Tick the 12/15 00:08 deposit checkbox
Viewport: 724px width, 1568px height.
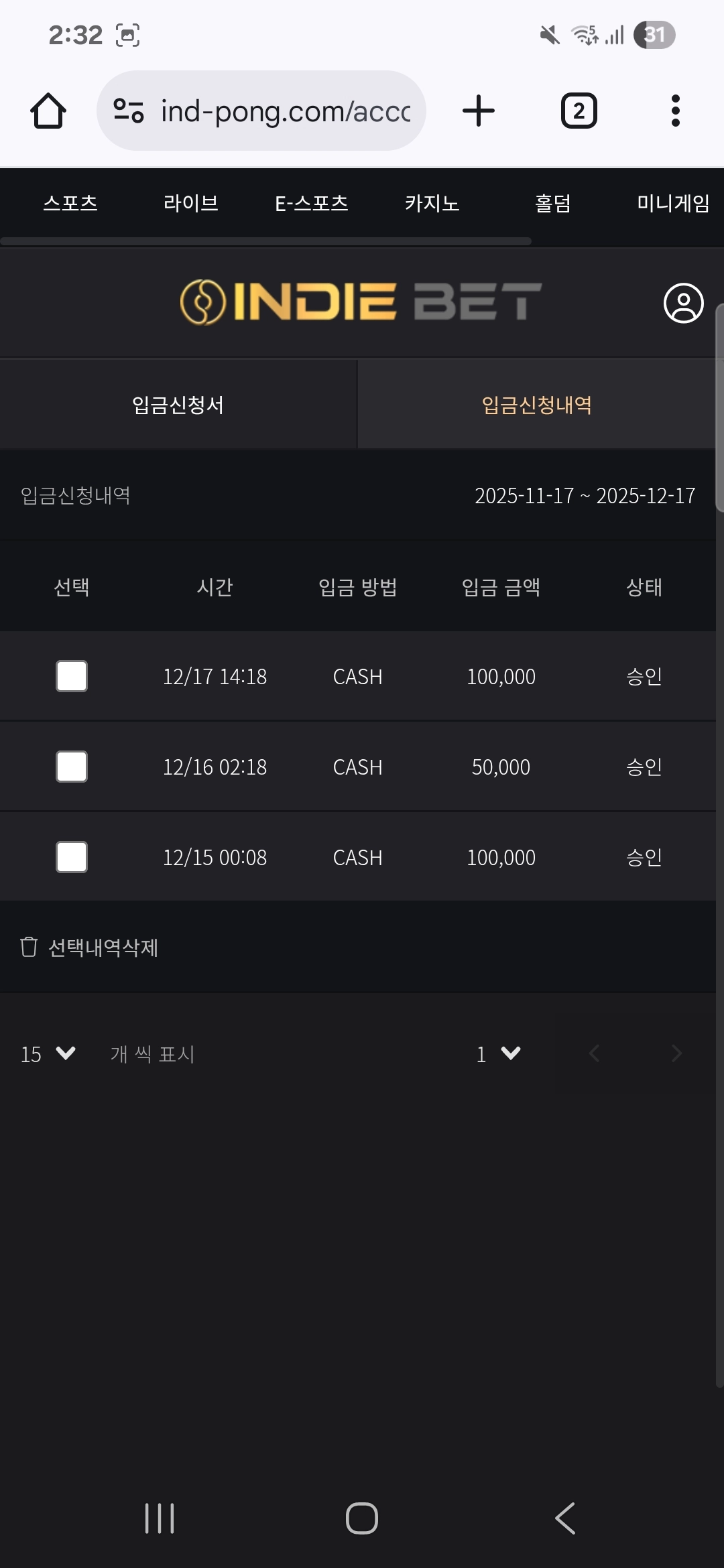coord(72,857)
